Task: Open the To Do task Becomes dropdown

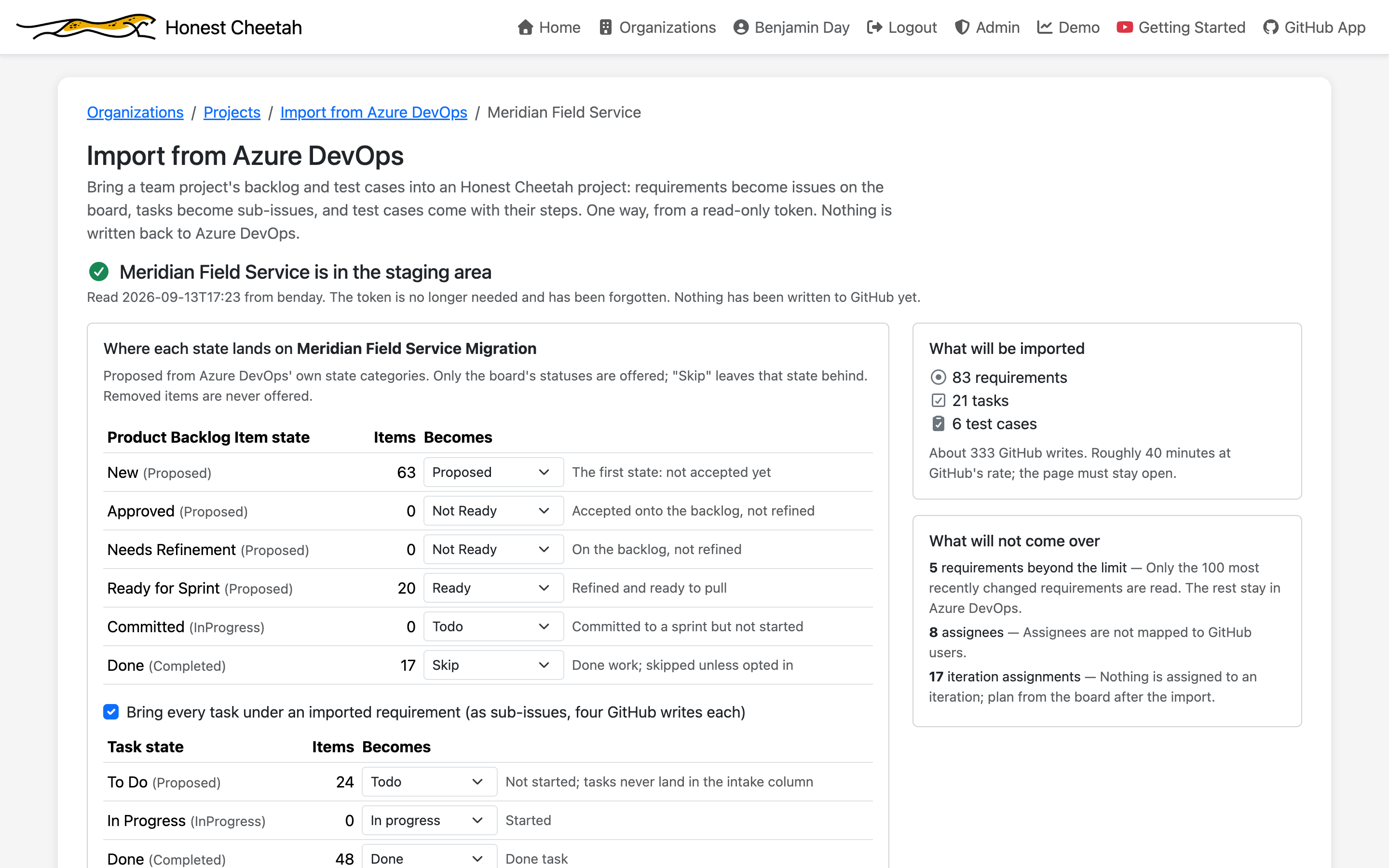Action: click(429, 781)
